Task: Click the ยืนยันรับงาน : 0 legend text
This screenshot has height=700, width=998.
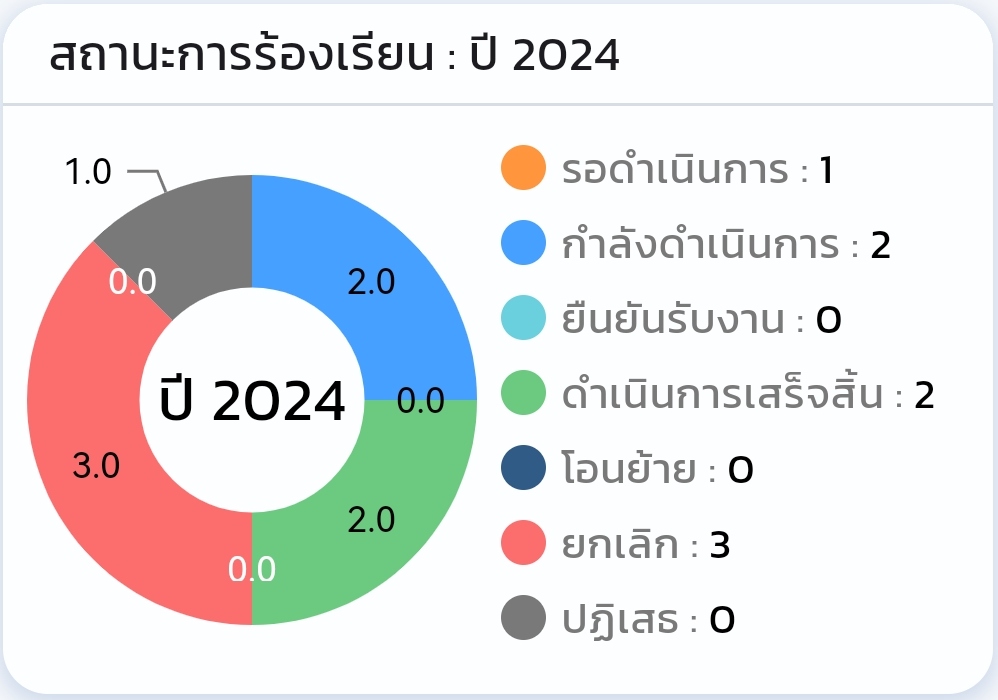Action: click(x=701, y=319)
